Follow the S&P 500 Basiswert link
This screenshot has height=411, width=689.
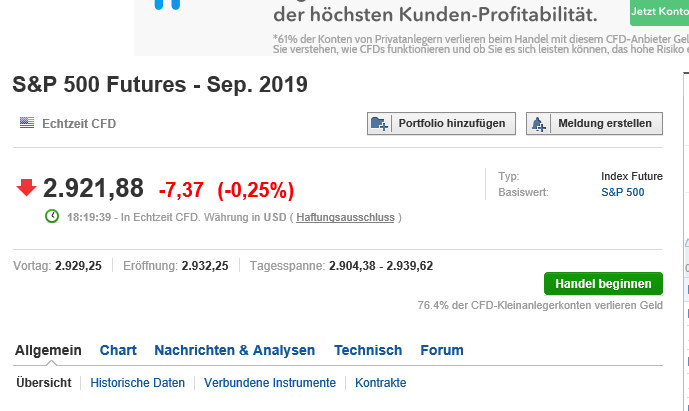tap(622, 192)
